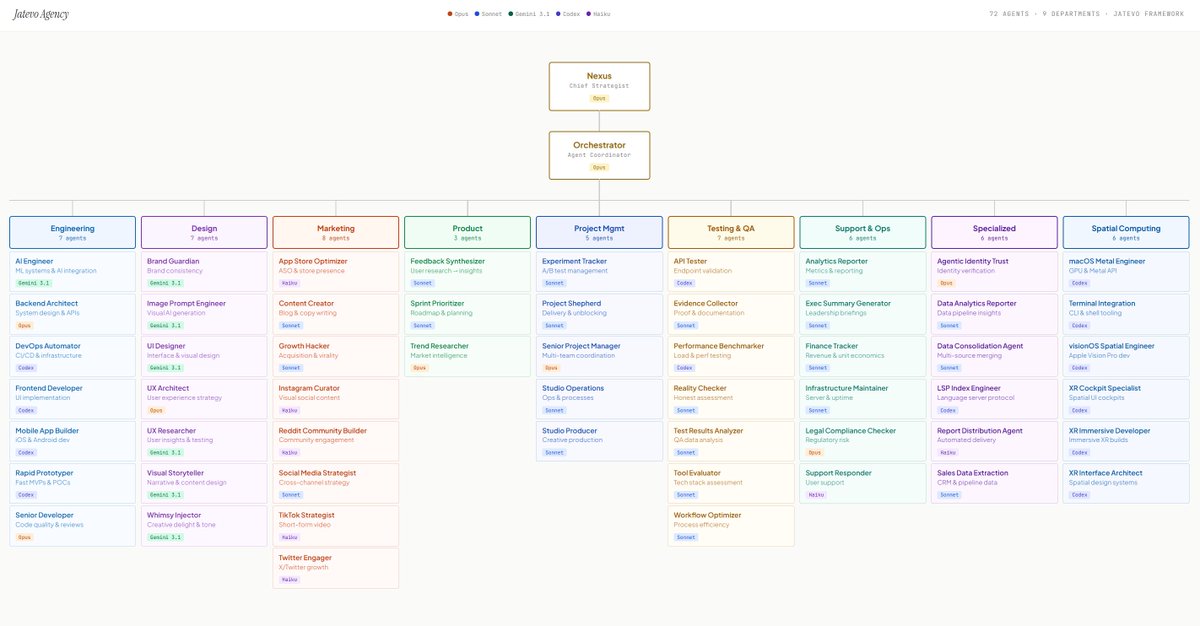Viewport: 1200px width, 626px height.
Task: Click the Studio Producer agent card
Action: [x=599, y=441]
